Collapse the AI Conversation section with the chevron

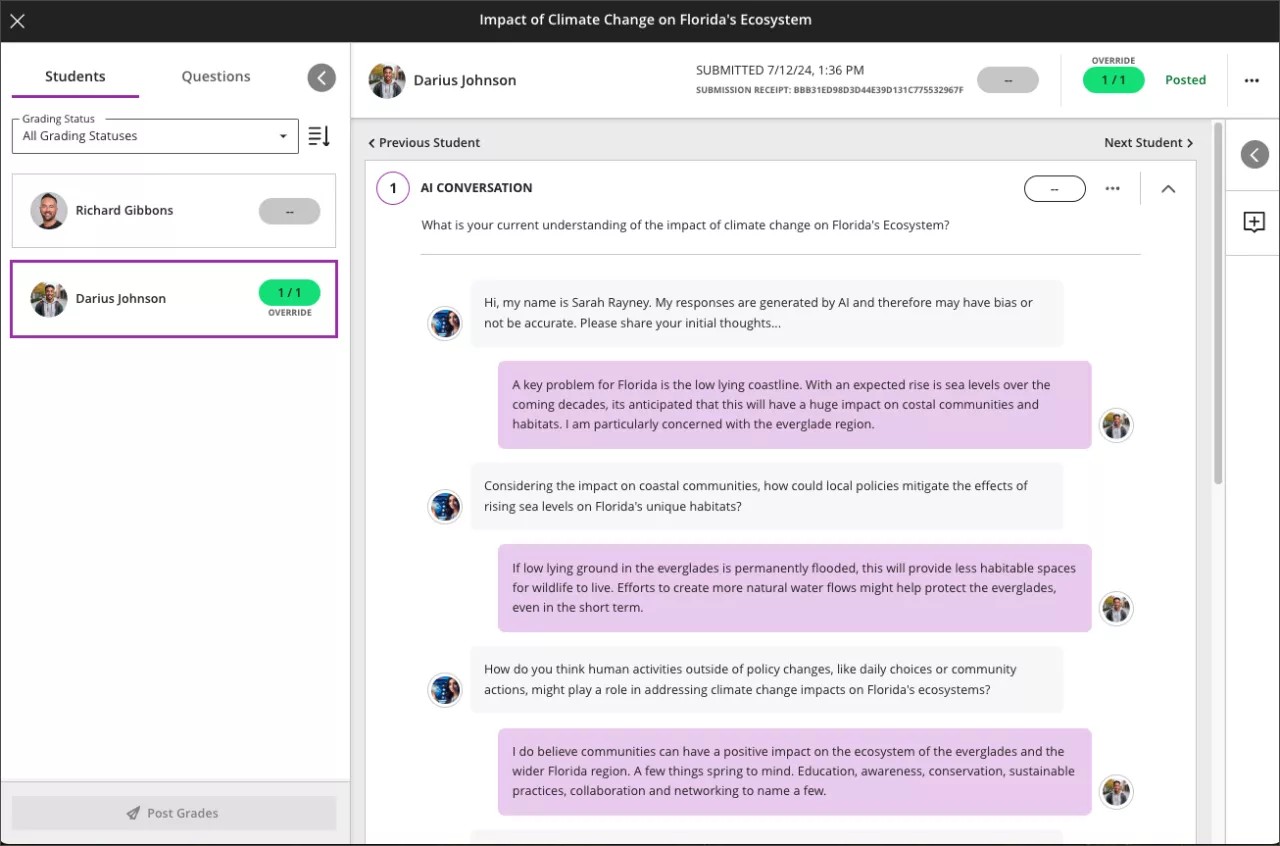[1168, 188]
